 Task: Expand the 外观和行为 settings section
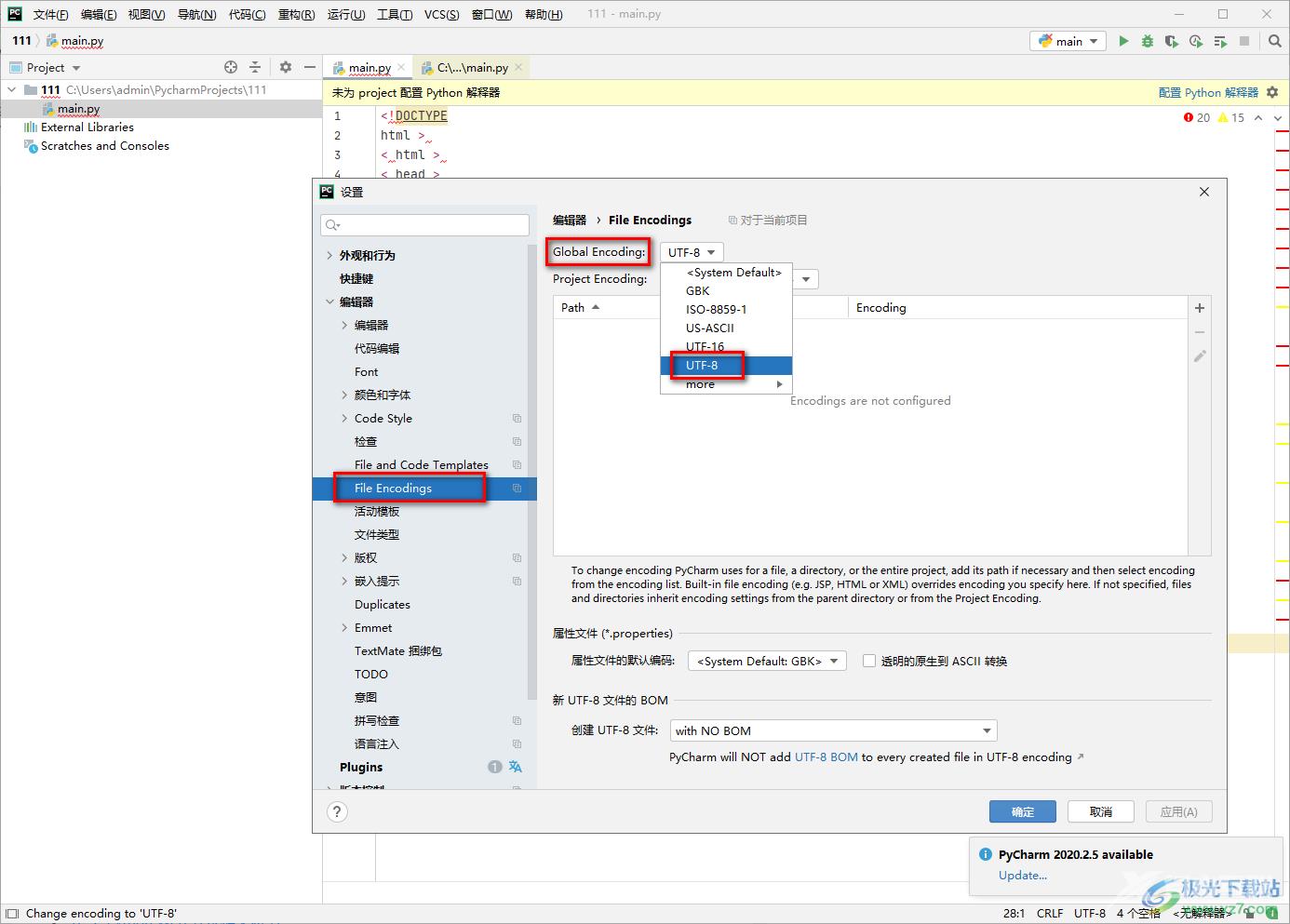coord(329,255)
